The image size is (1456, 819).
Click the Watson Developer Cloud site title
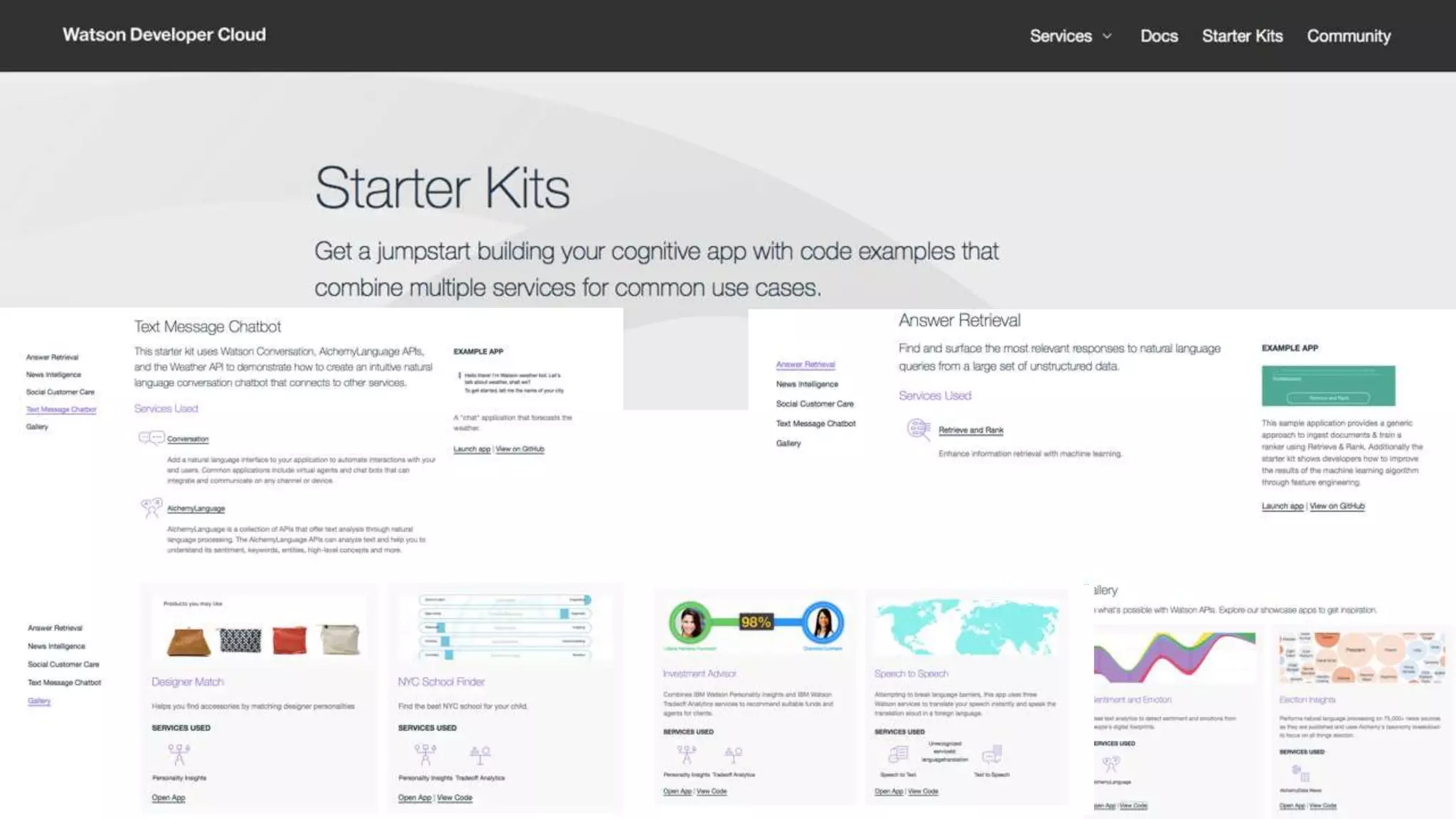click(x=164, y=35)
